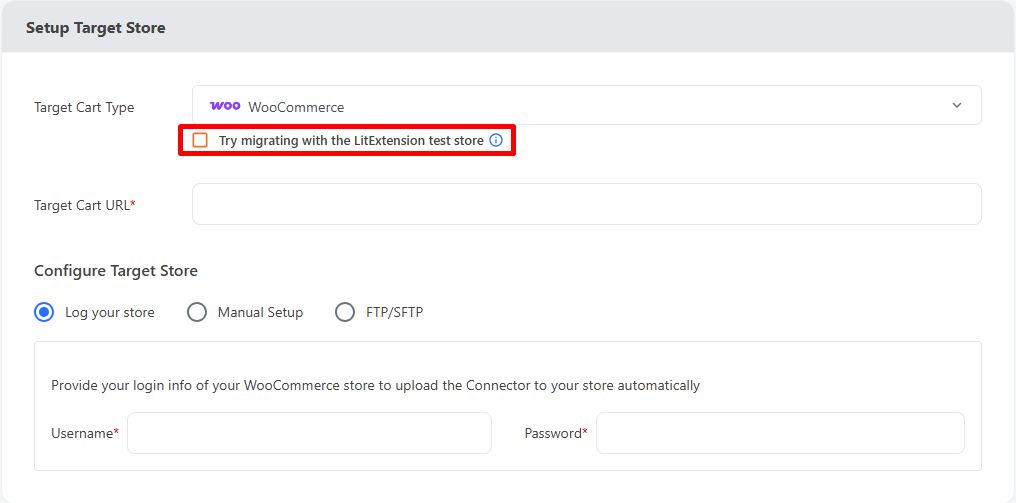The height and width of the screenshot is (503, 1016).
Task: Expand cart type list via chevron arrow
Action: pyautogui.click(x=956, y=106)
